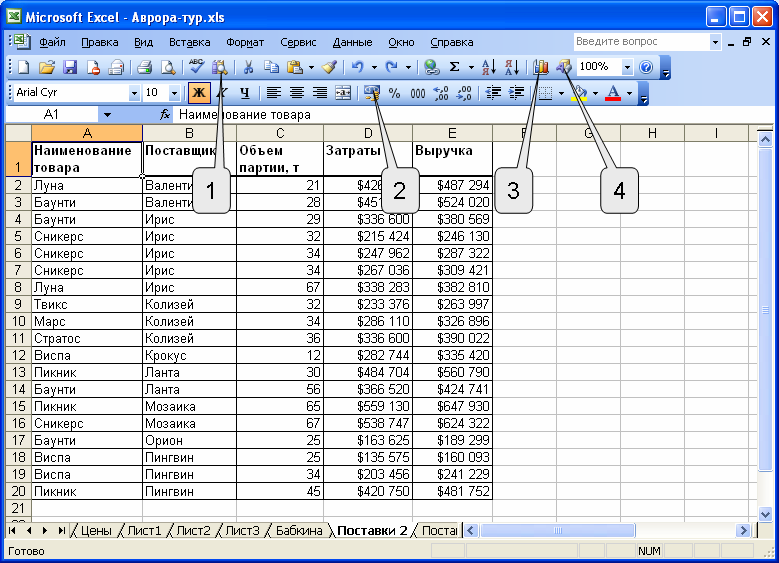Create a new blank workbook

(23, 67)
